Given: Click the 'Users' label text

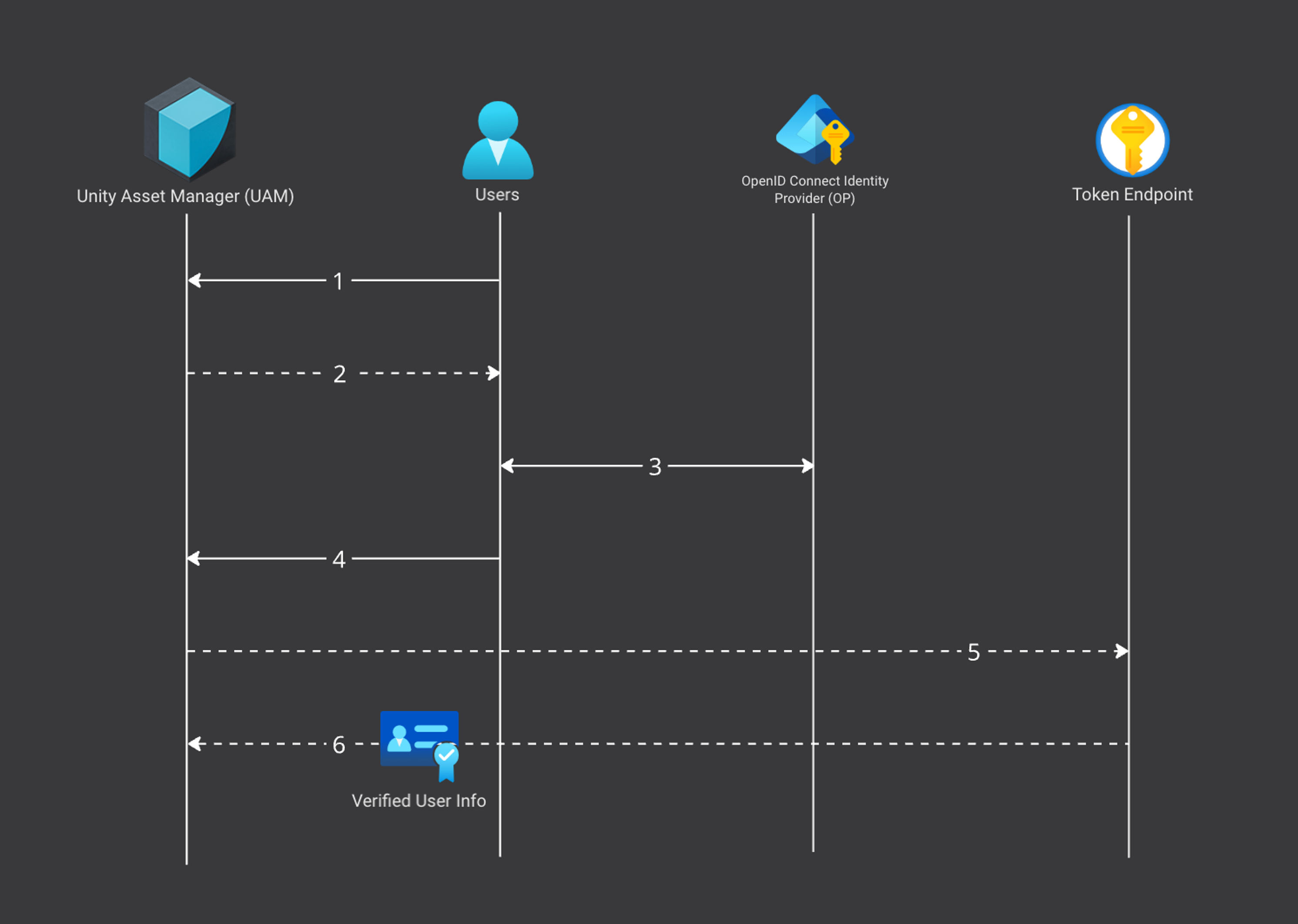Looking at the screenshot, I should pos(497,194).
